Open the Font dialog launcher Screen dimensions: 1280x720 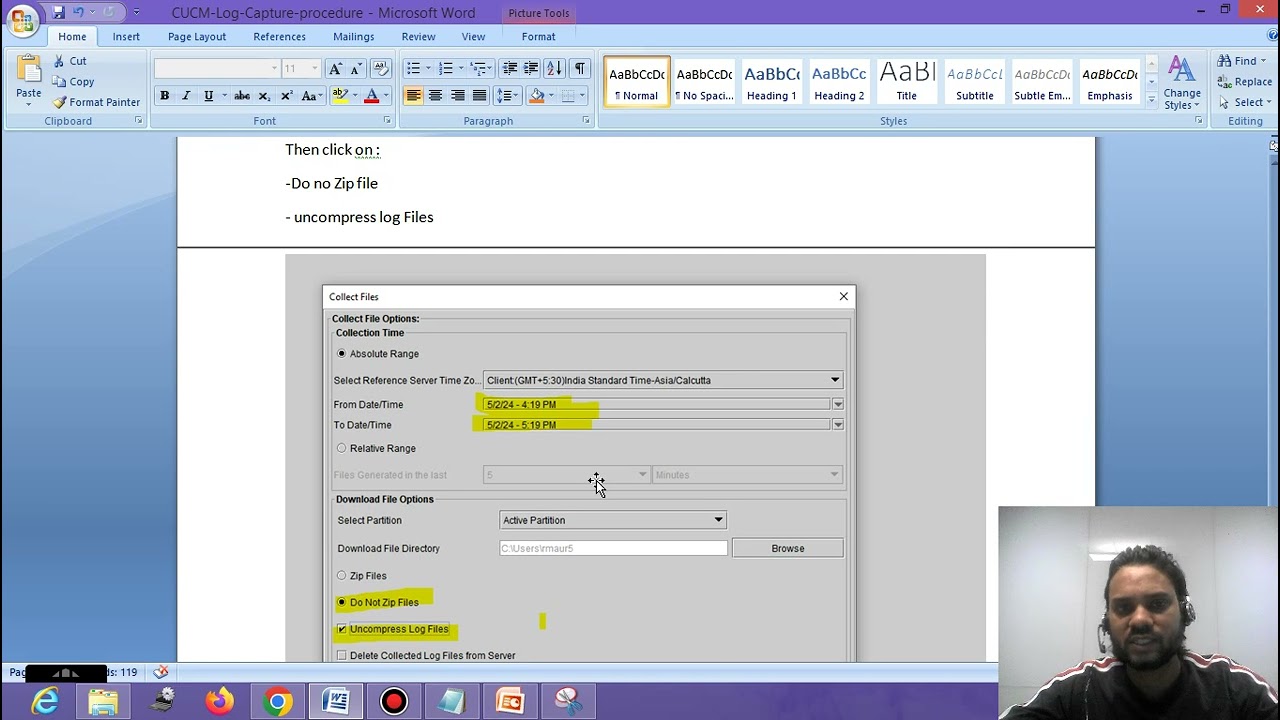387,121
